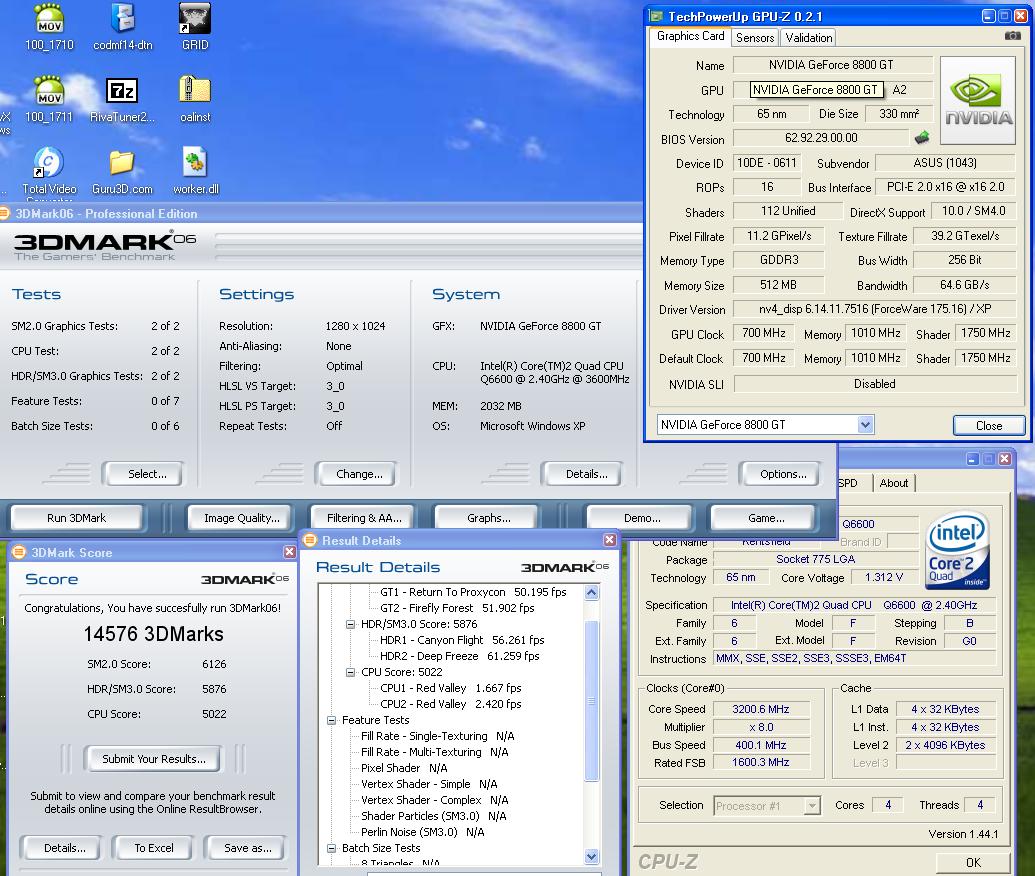Screen dimensions: 1035x876
Task: Click the Demo button
Action: click(642, 518)
